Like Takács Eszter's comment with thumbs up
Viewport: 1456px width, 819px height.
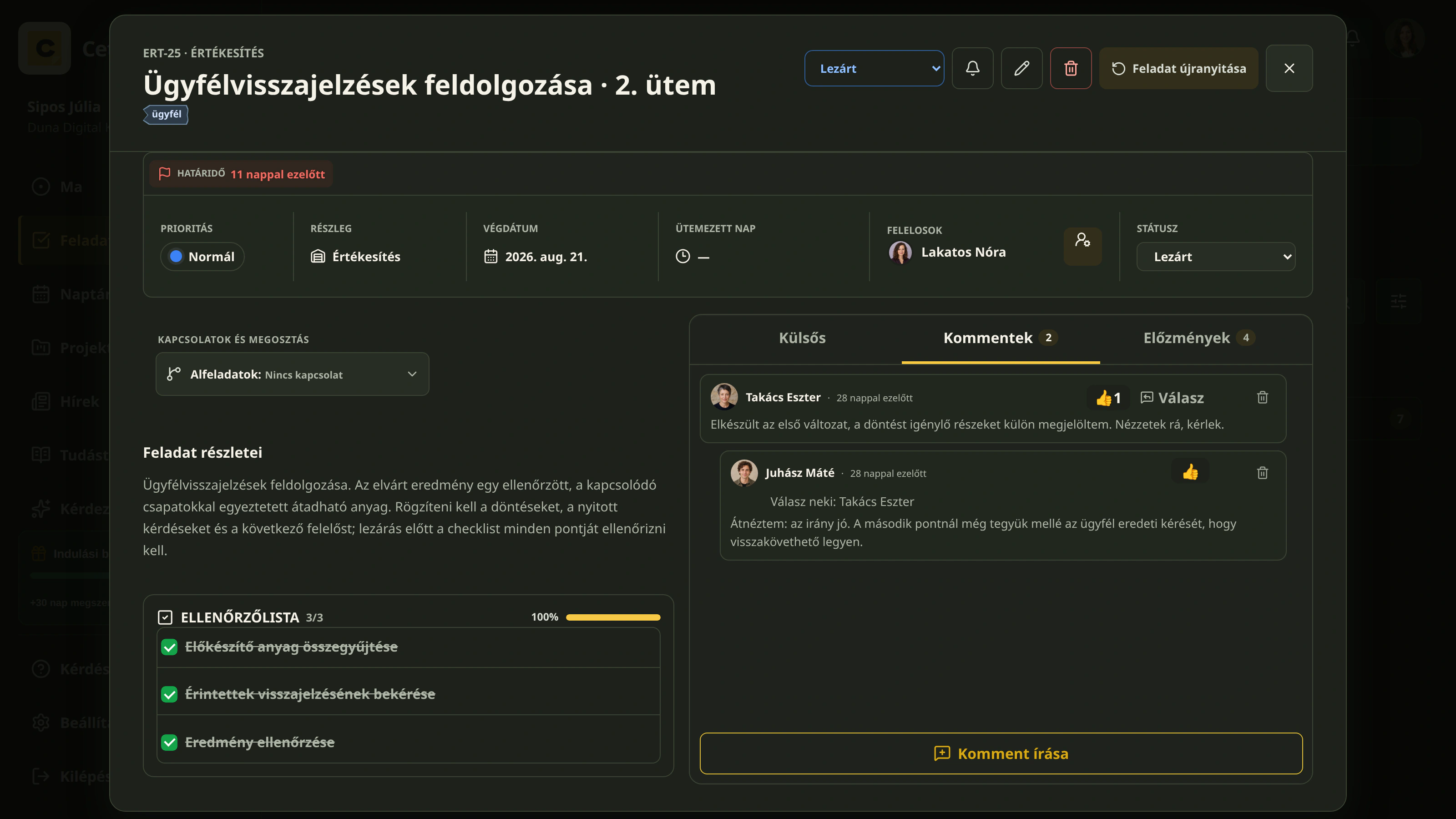[x=1107, y=398]
